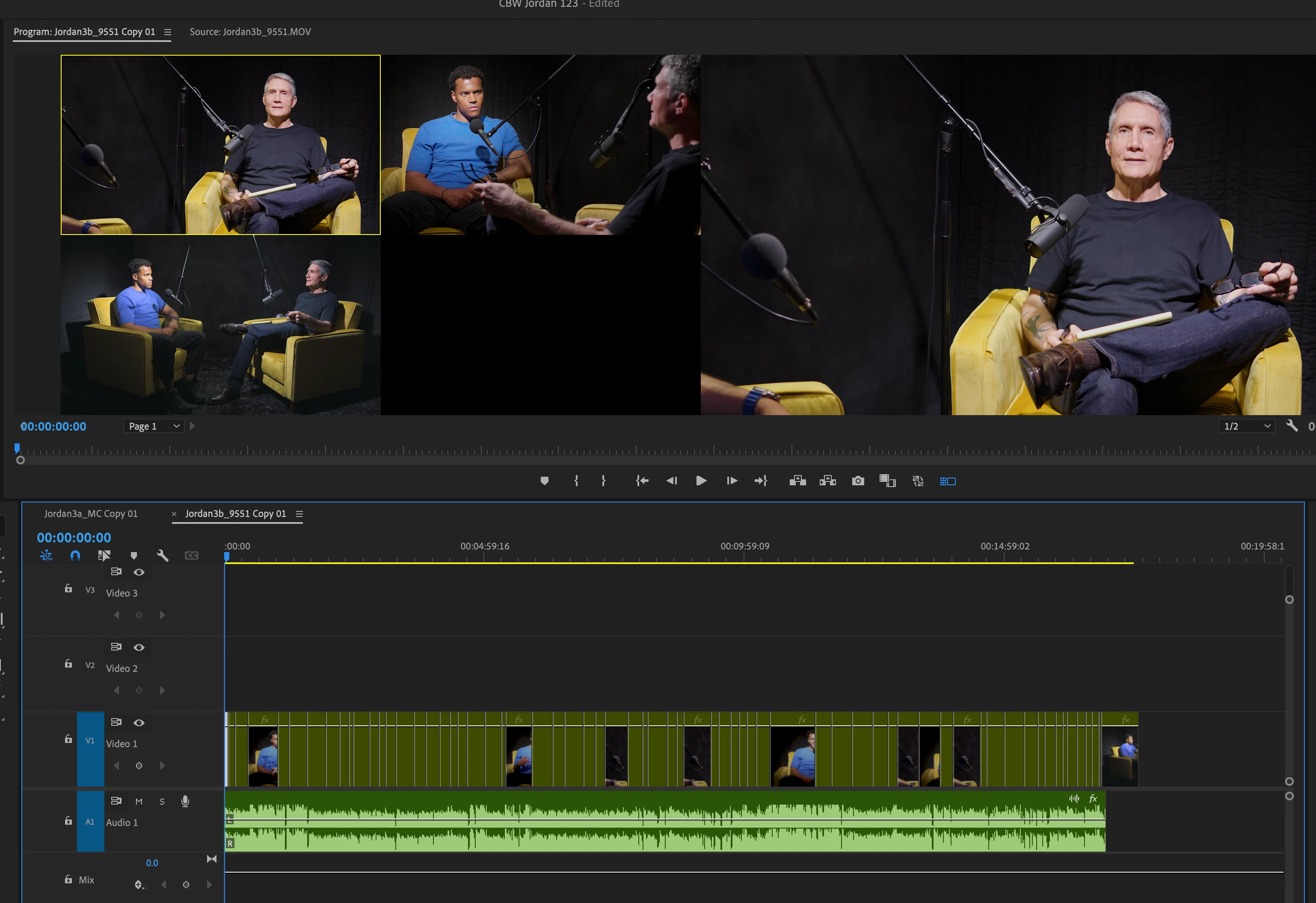Hide Video 3 track output eye
1316x903 pixels.
pos(139,572)
